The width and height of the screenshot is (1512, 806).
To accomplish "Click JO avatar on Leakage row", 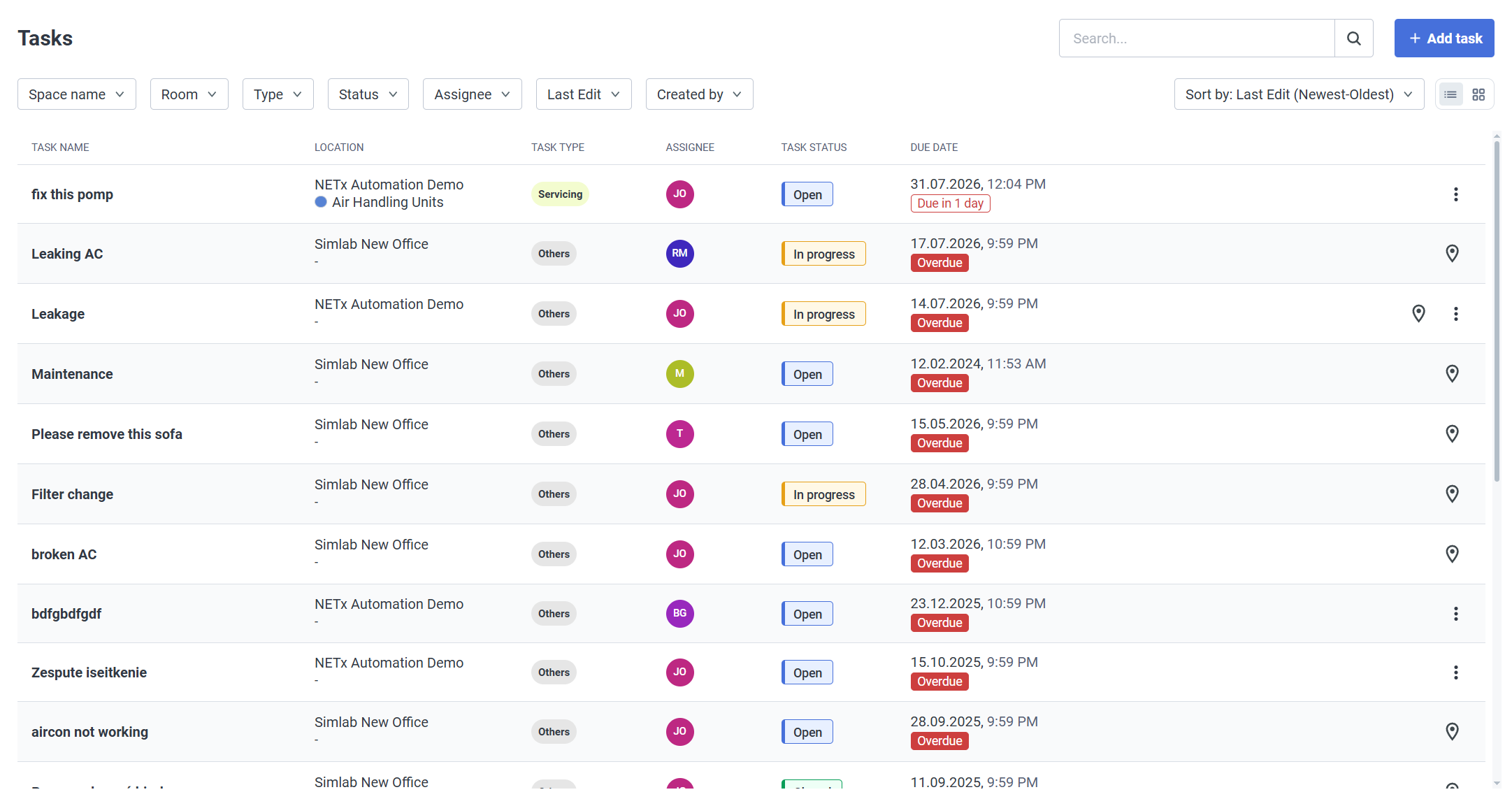I will 679,314.
